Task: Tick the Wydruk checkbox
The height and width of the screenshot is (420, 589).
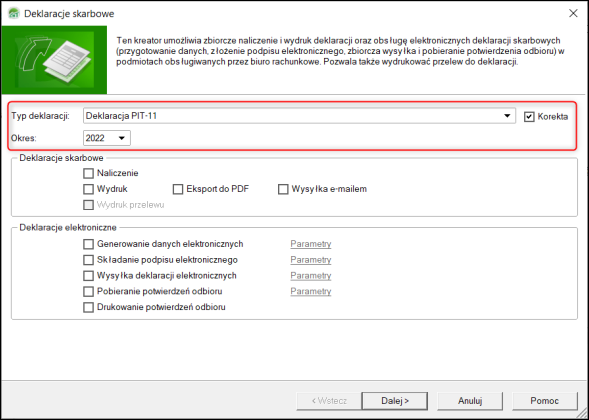Action: [88, 189]
